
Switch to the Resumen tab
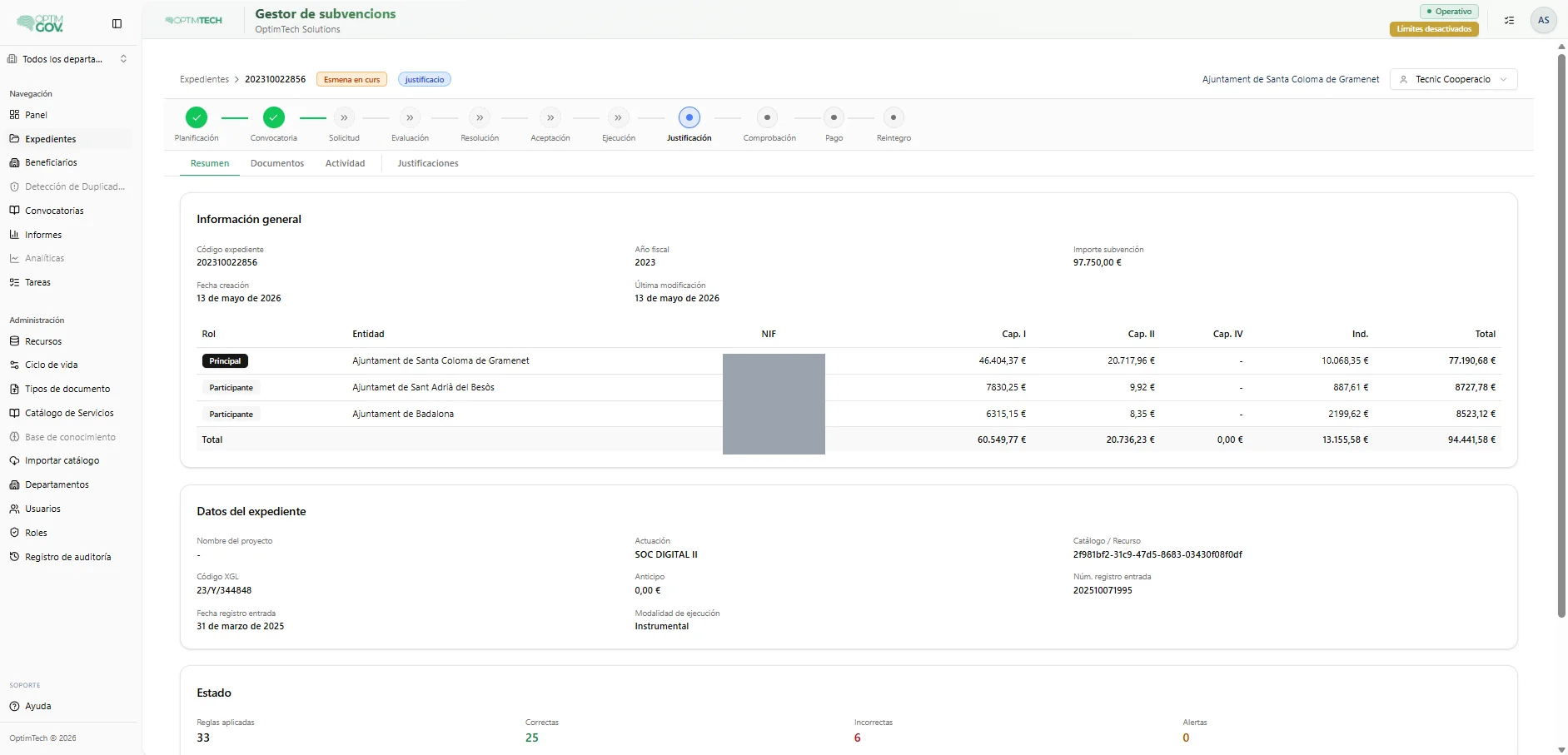pos(210,163)
